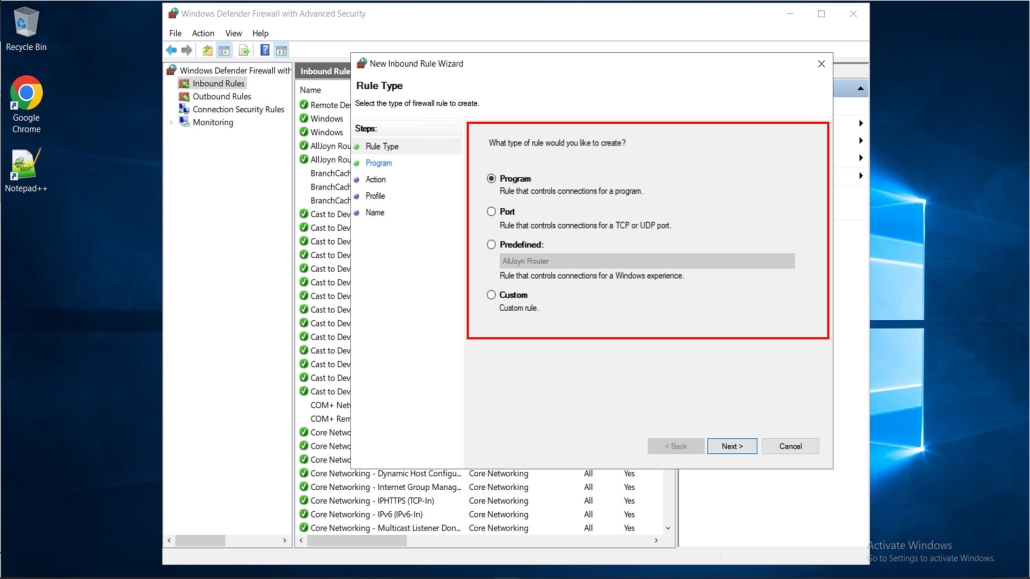Open Notepad++ desktop icon
Viewport: 1030px width, 579px height.
(26, 171)
